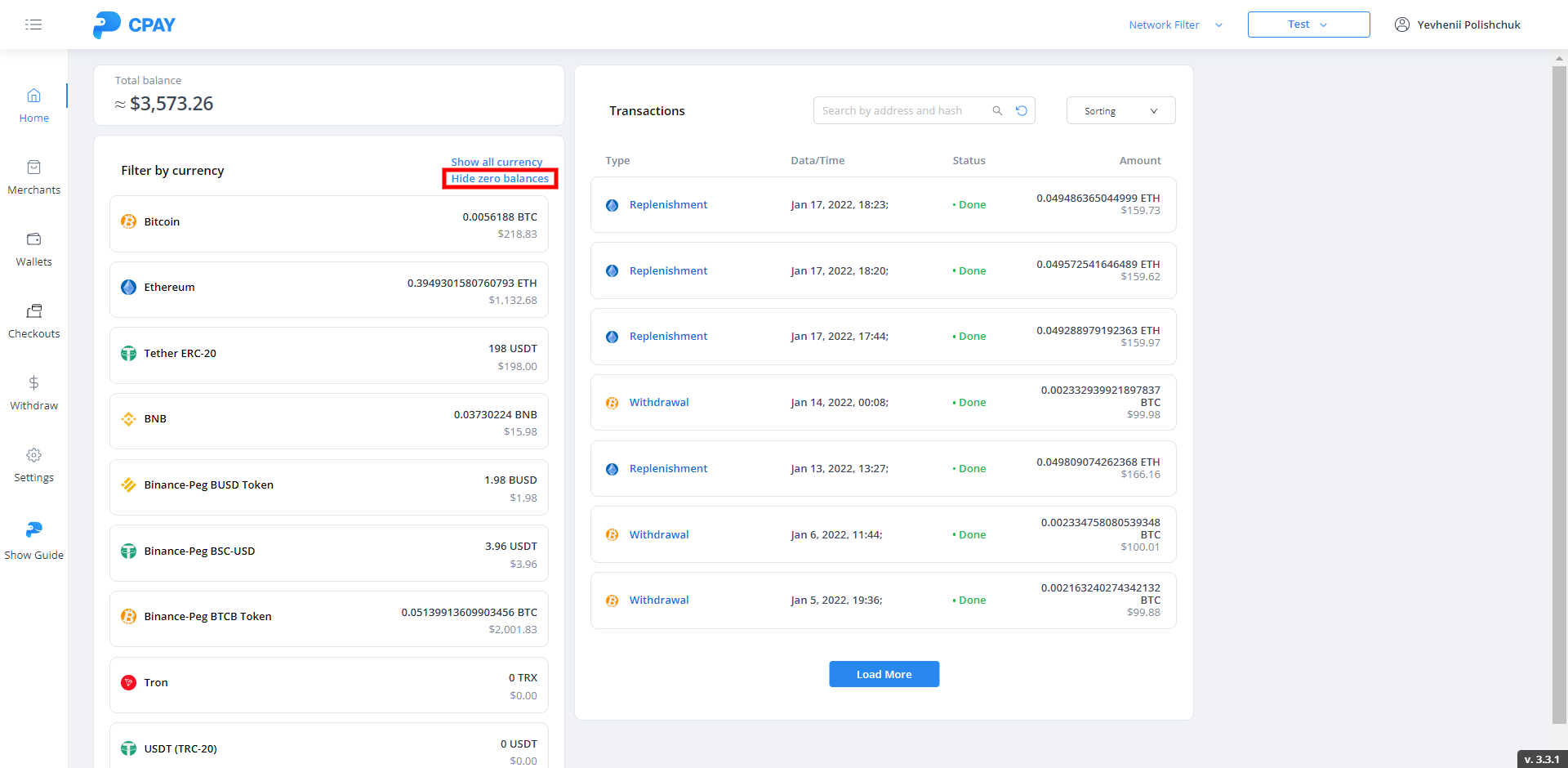Image resolution: width=1568 pixels, height=768 pixels.
Task: Click the Load More button
Action: pyautogui.click(x=884, y=674)
